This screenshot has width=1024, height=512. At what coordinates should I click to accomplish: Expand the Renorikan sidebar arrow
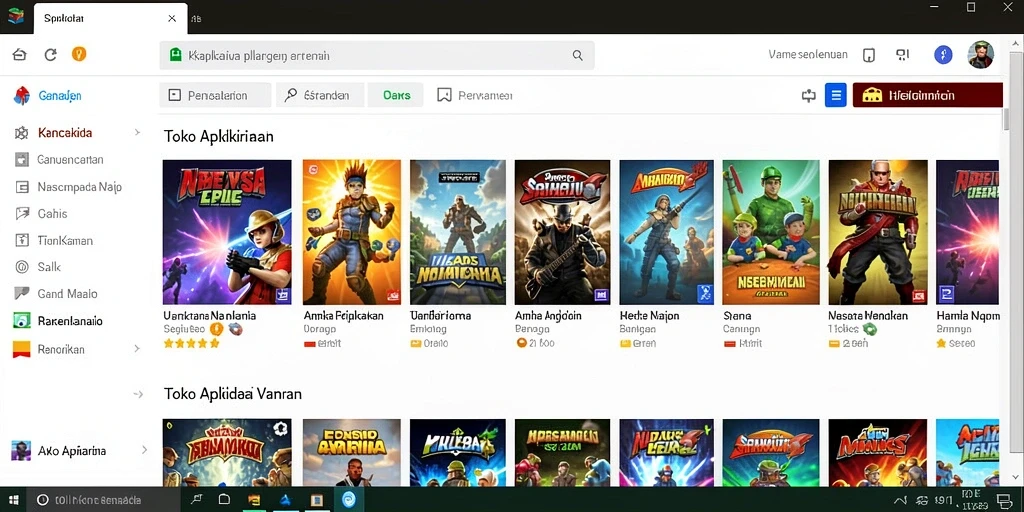tap(137, 349)
